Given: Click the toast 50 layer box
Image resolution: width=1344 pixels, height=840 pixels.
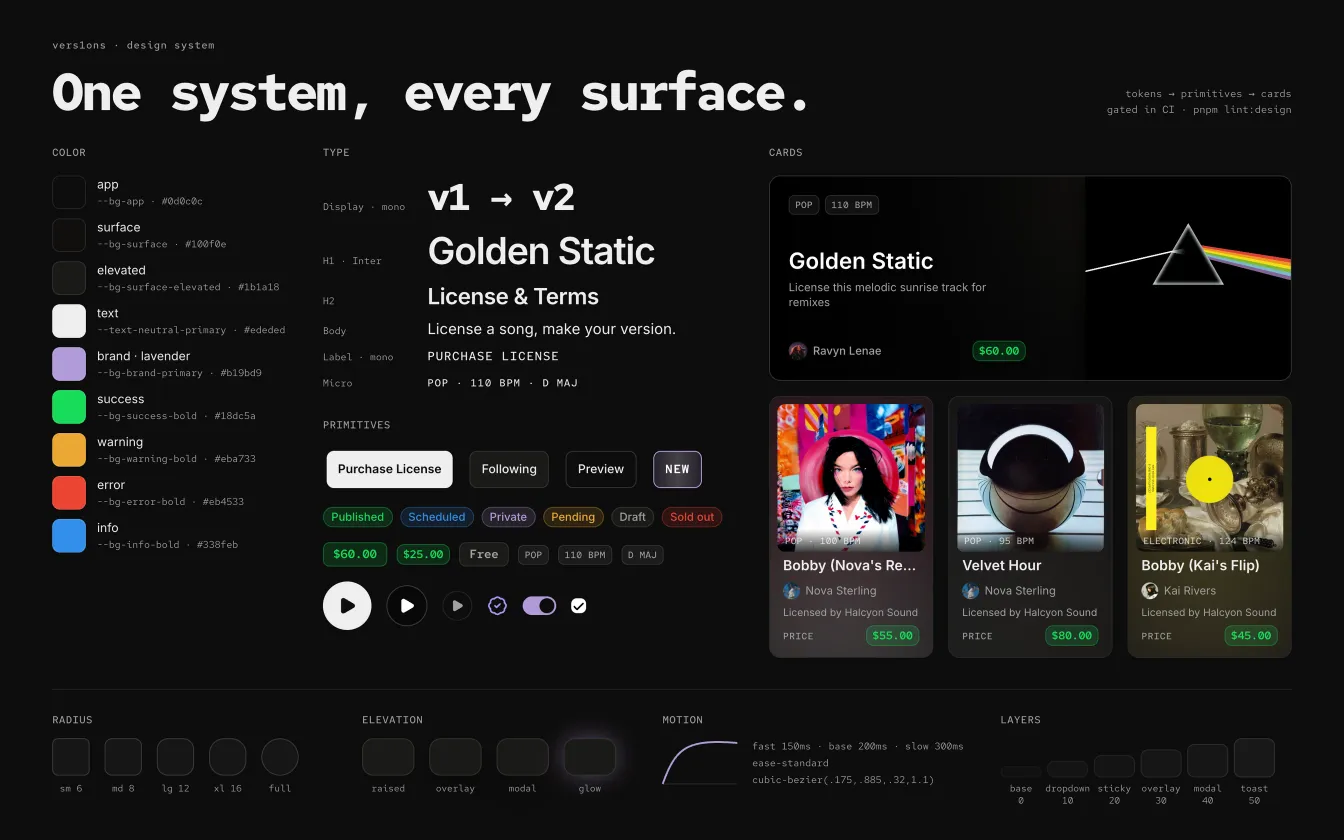Looking at the screenshot, I should (x=1254, y=758).
